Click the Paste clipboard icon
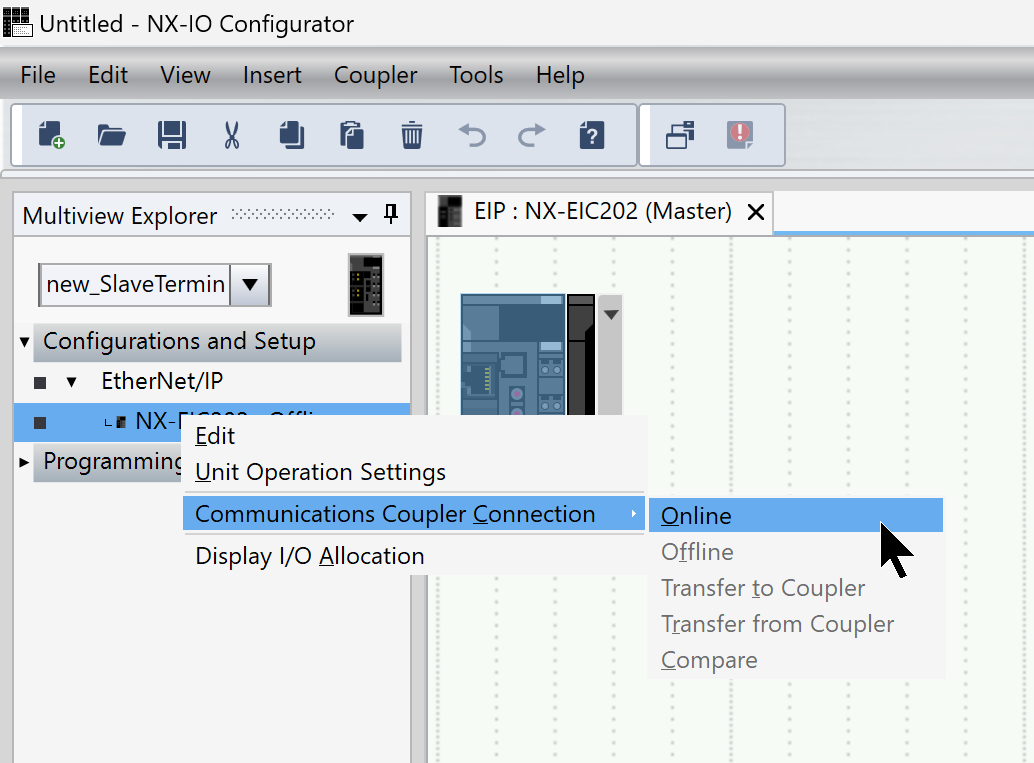Viewport: 1034px width, 763px height. 351,135
